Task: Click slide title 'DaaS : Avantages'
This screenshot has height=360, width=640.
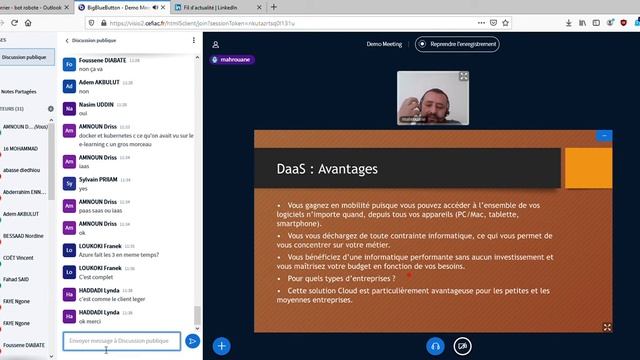Action: pyautogui.click(x=327, y=169)
